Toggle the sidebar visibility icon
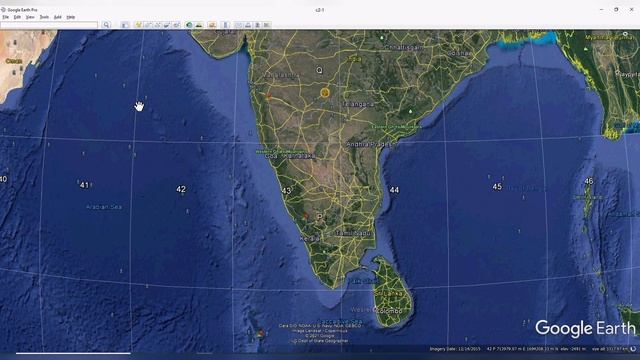The width and height of the screenshot is (640, 360). pos(125,25)
